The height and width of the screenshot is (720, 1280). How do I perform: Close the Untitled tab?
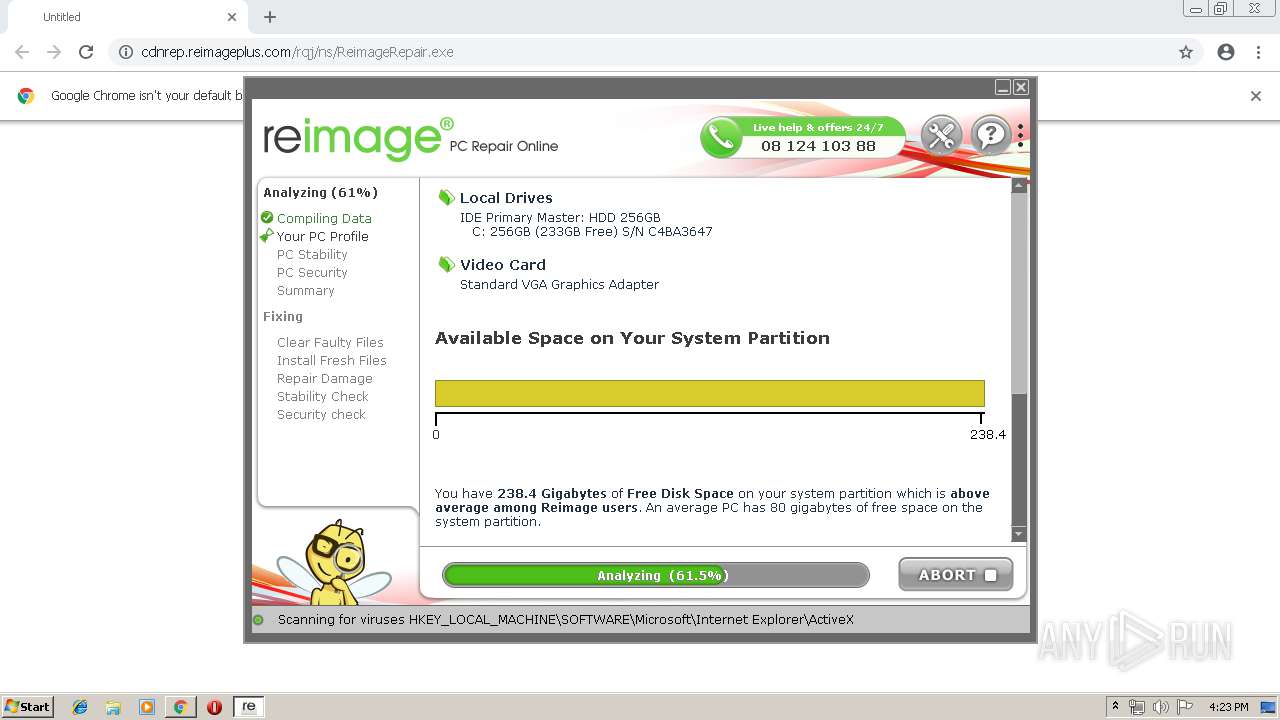[232, 17]
